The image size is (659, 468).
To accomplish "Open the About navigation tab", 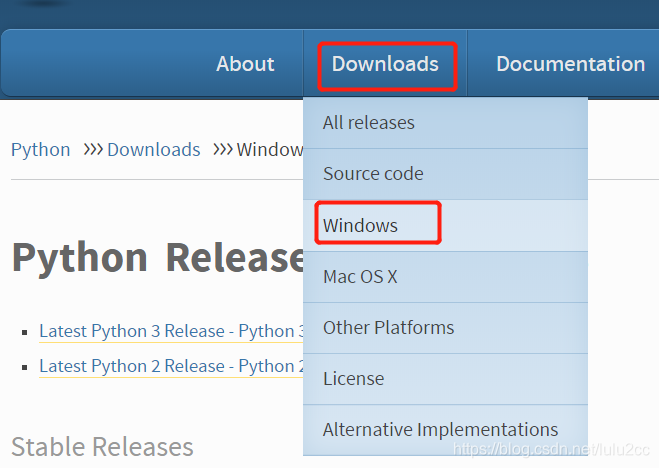I will 245,64.
